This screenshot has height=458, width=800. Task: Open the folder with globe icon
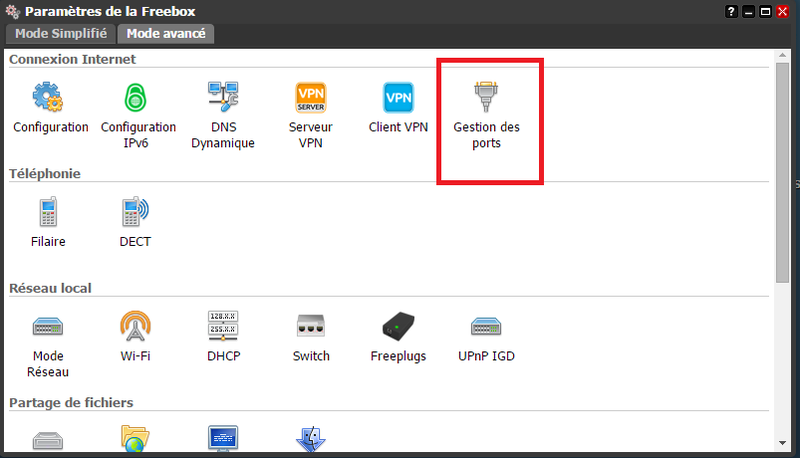point(135,439)
